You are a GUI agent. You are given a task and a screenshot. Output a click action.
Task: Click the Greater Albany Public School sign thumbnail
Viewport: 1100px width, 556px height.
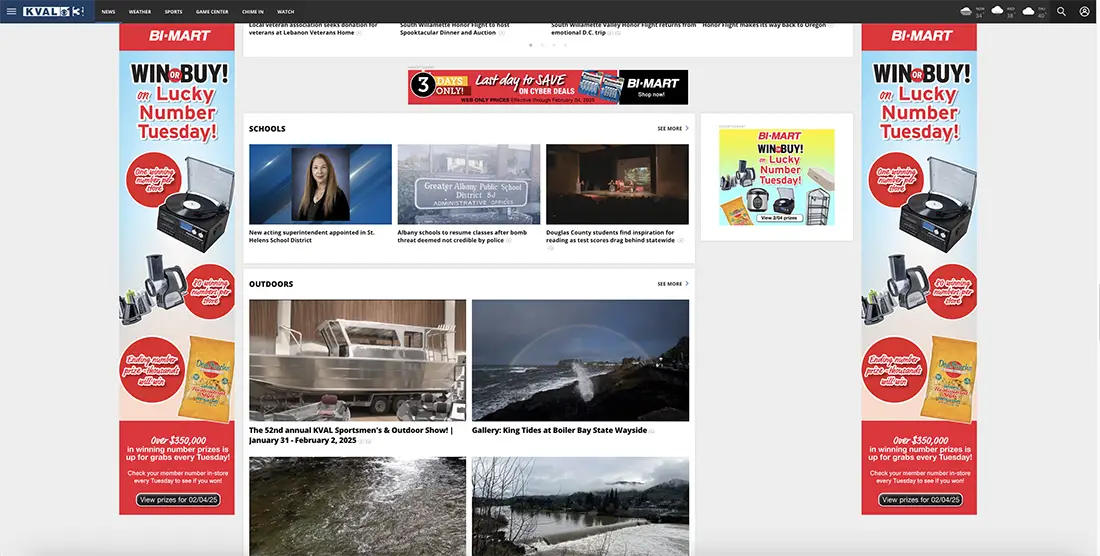[469, 184]
